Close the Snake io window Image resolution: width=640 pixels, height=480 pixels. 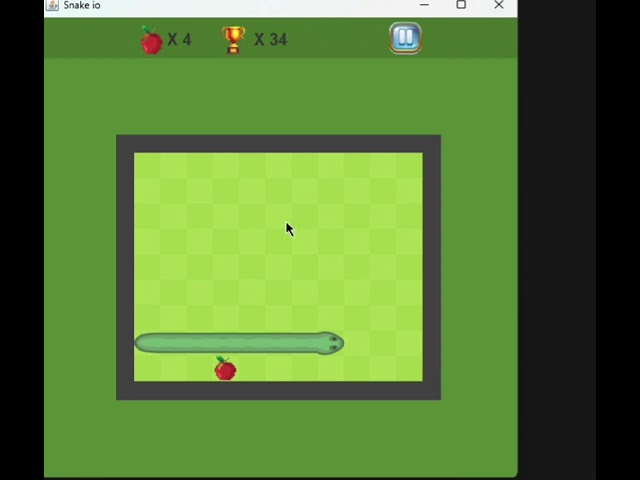[499, 4]
